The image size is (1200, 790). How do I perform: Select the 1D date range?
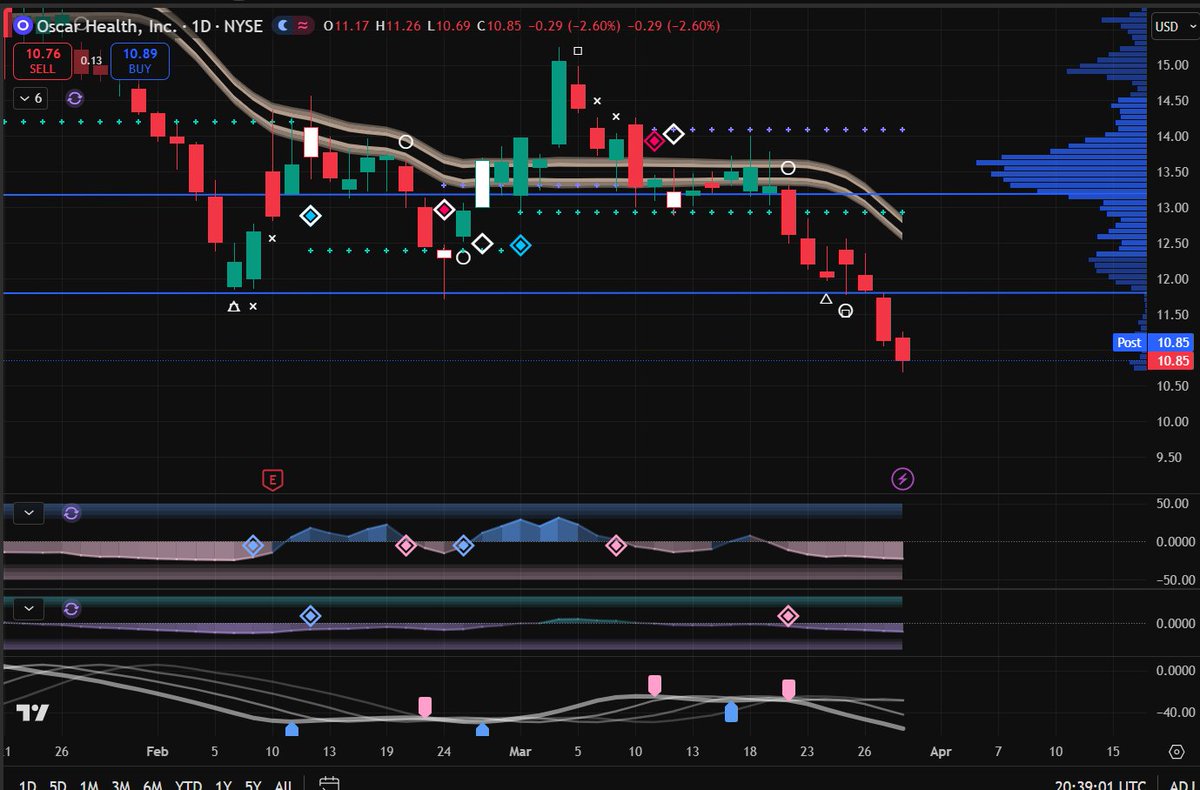tap(29, 785)
